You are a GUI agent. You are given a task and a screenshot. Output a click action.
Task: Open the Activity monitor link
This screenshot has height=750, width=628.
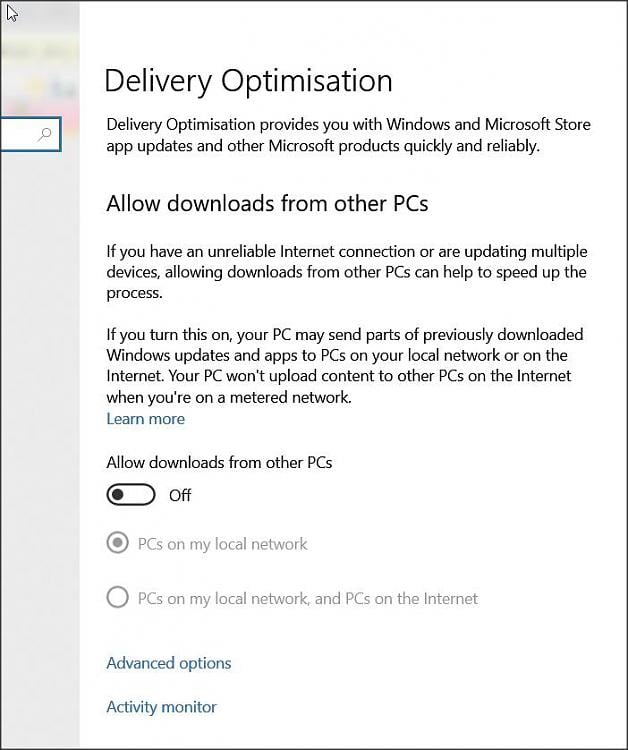tap(161, 707)
